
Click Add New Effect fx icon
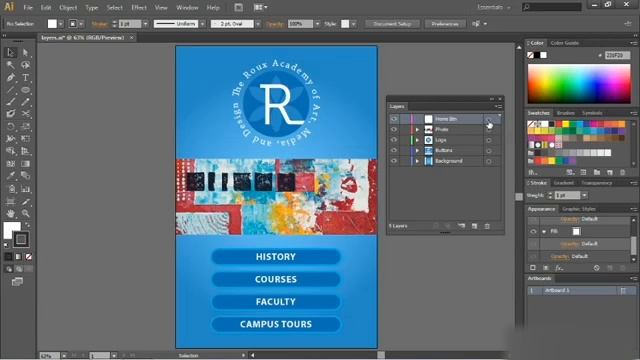point(559,268)
